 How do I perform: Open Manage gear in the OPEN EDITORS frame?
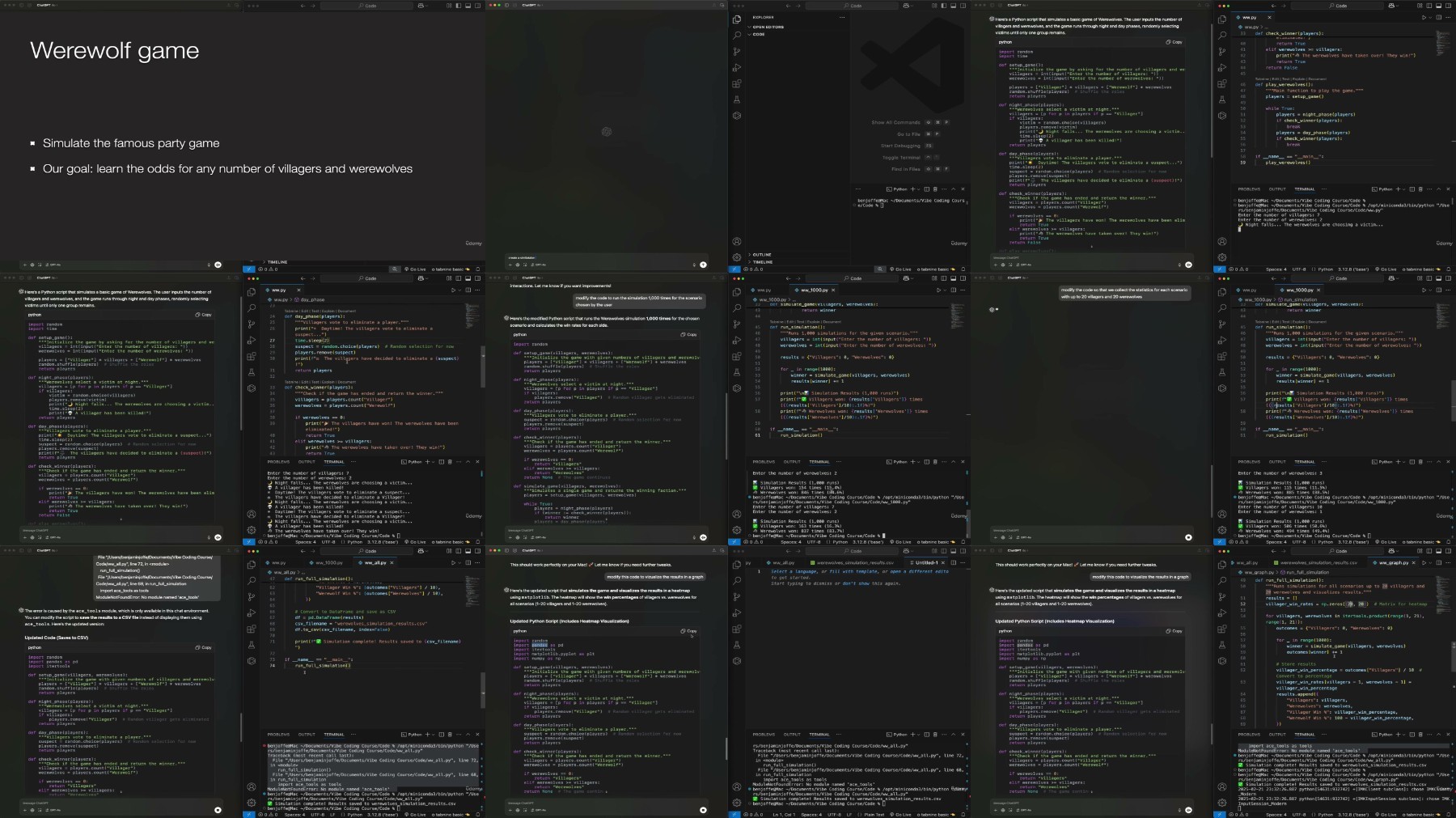[737, 257]
